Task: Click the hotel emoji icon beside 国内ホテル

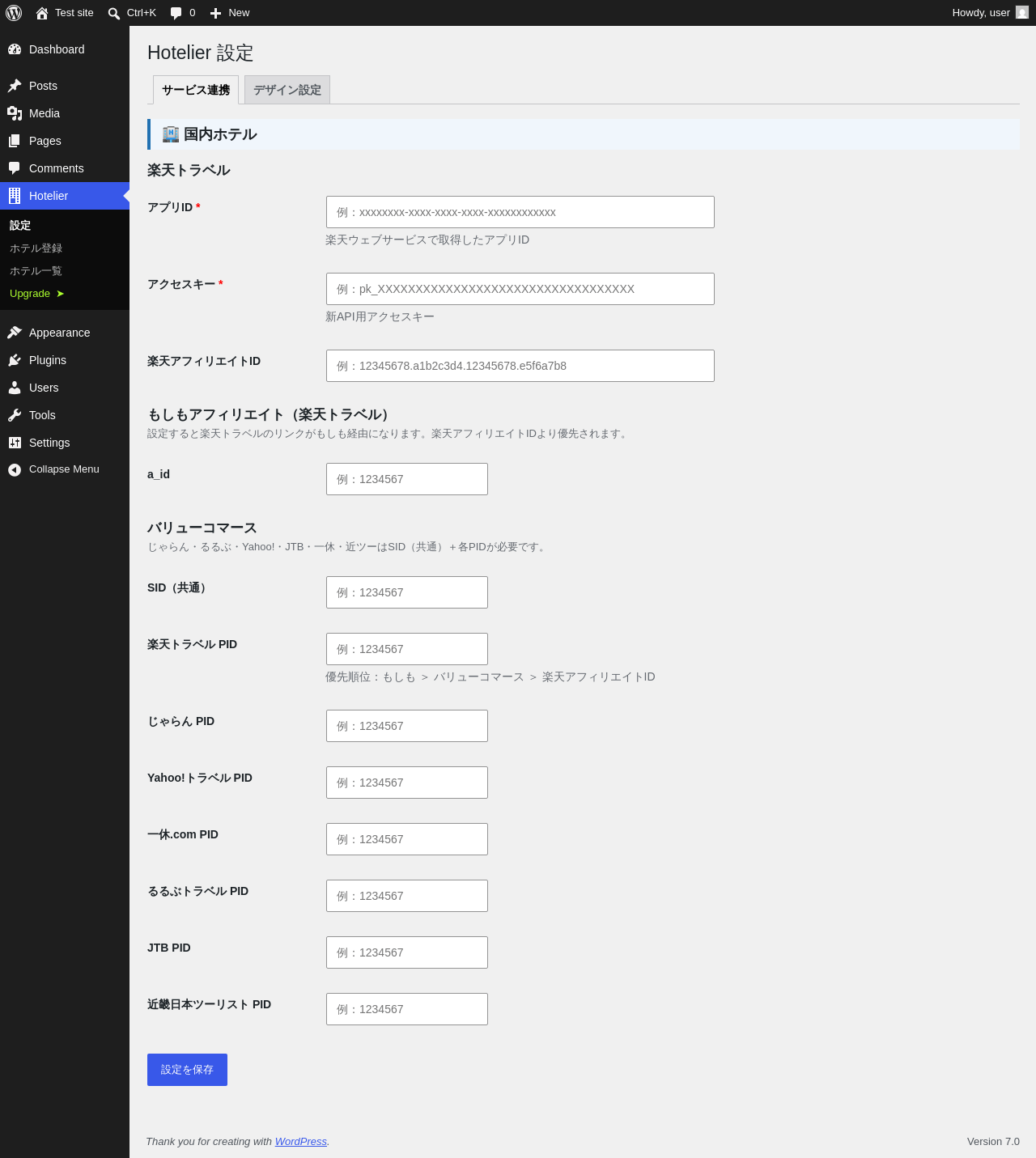Action: (x=170, y=134)
